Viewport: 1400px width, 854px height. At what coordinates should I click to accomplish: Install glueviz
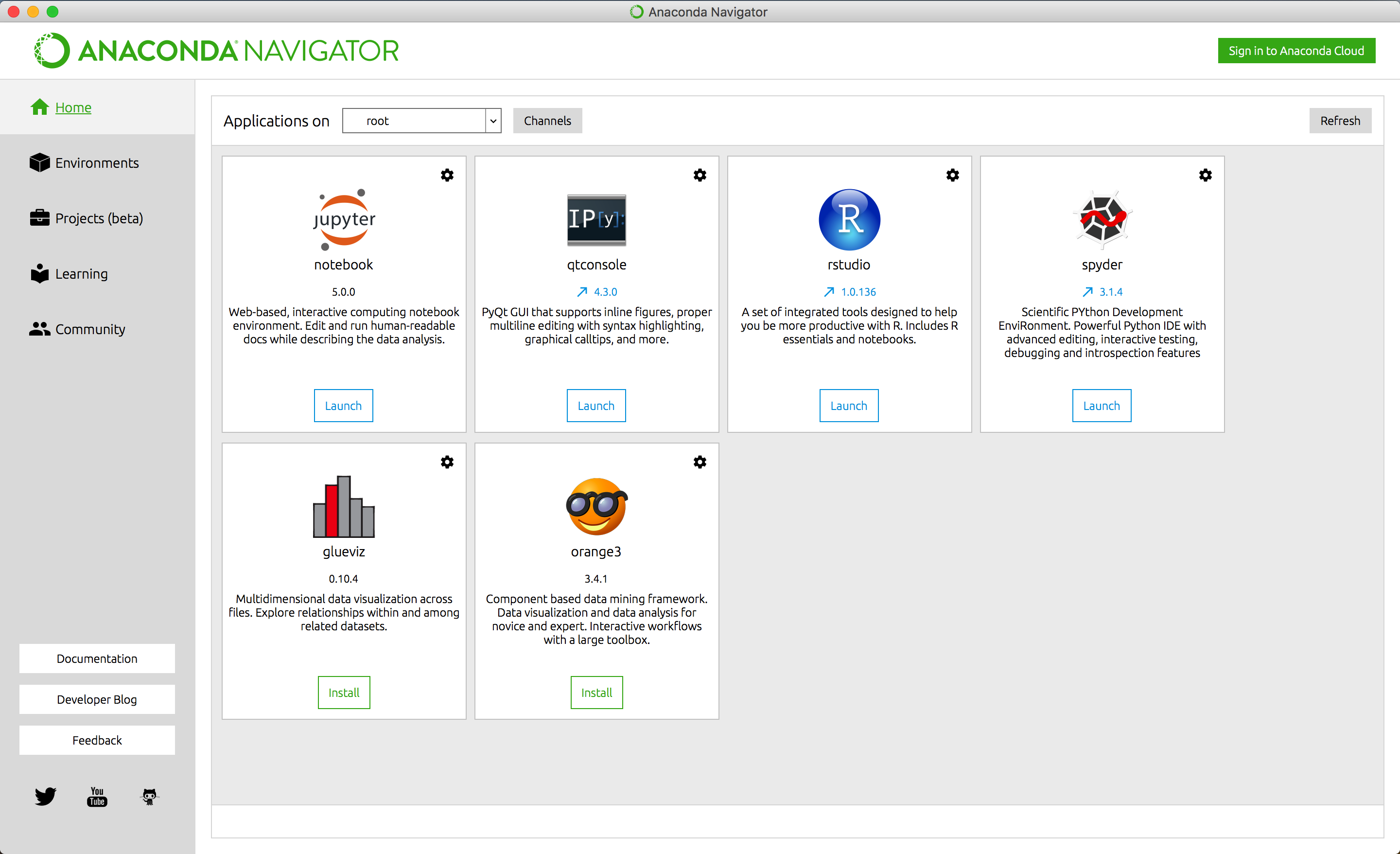pos(344,693)
